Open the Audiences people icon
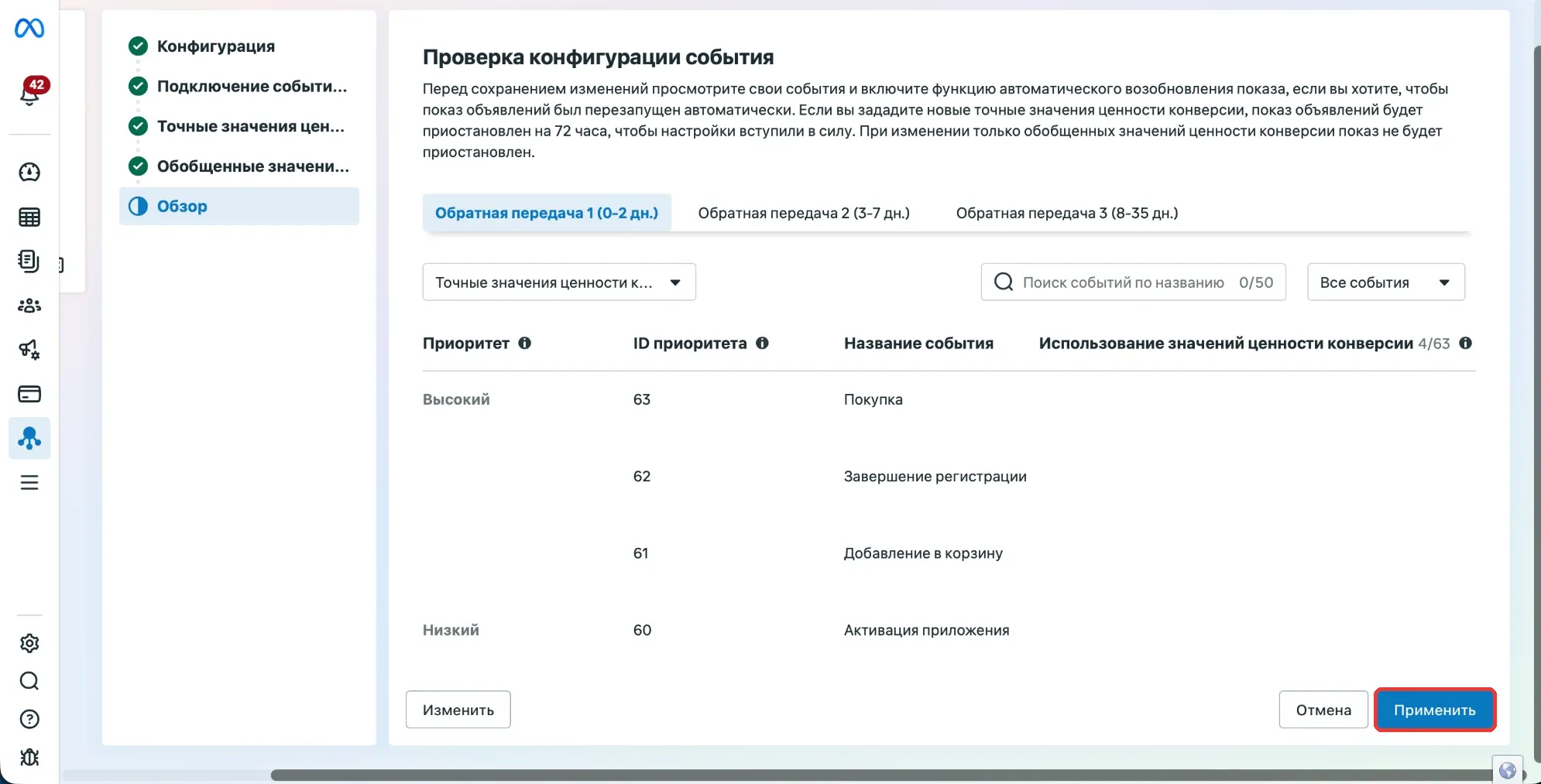 (x=29, y=306)
